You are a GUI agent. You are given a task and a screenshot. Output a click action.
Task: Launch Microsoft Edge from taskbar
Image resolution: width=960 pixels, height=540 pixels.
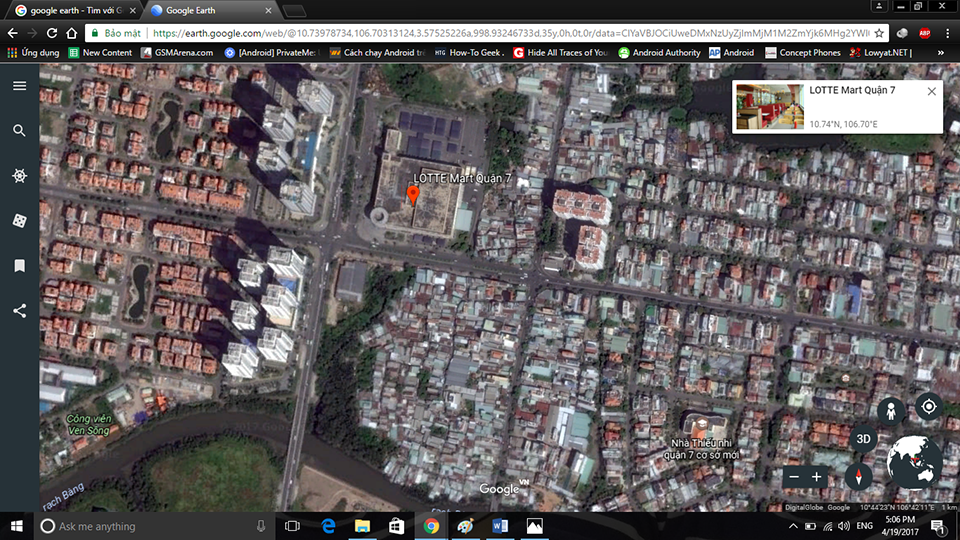click(328, 526)
